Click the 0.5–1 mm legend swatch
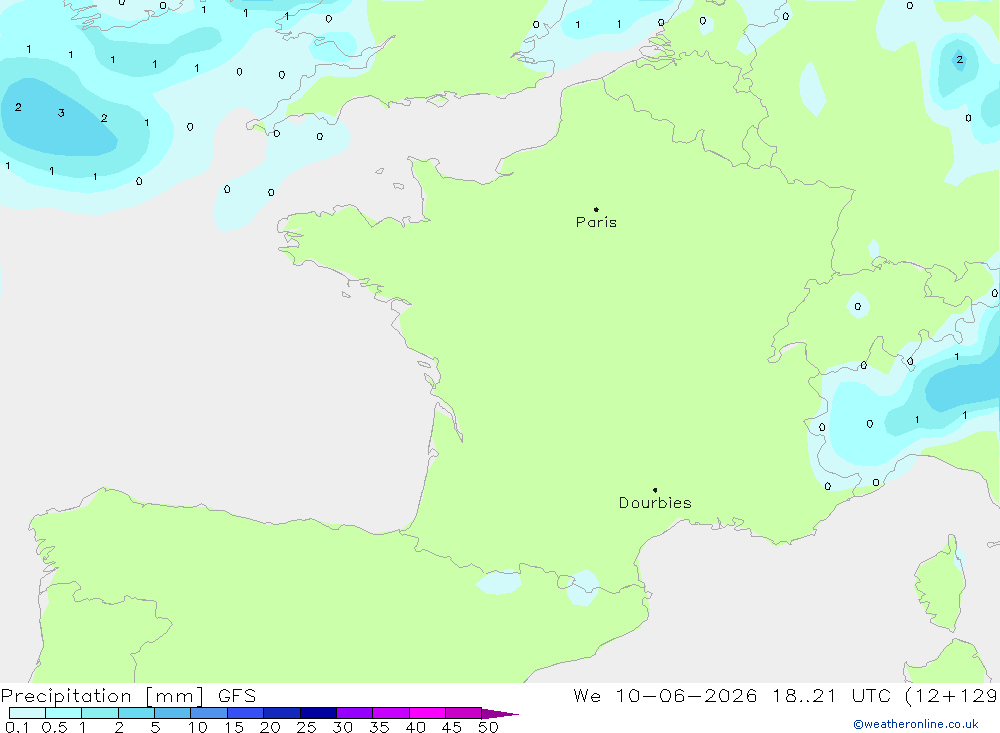1000x733 pixels. 64,713
